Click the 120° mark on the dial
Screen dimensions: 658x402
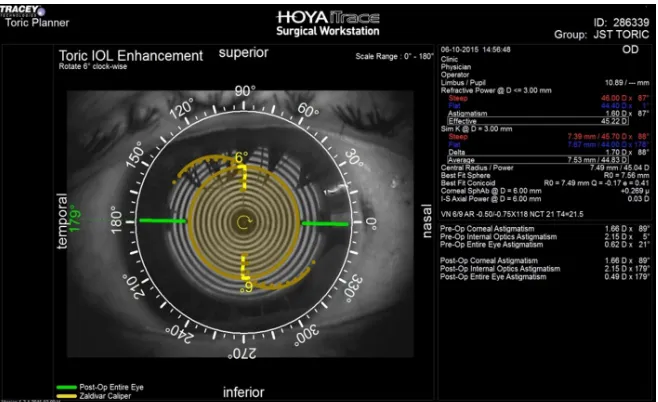click(x=182, y=109)
